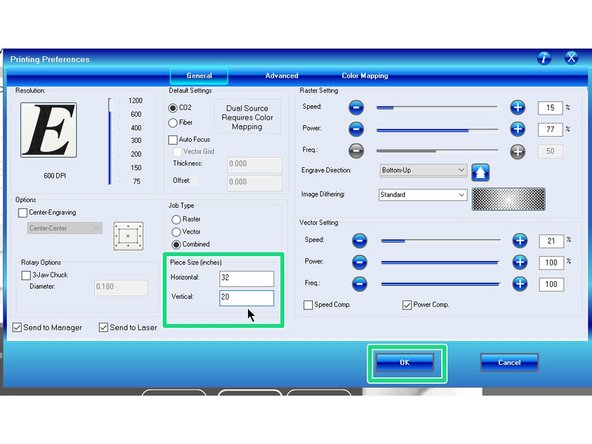Open the Image Dithering dropdown

[x=422, y=195]
